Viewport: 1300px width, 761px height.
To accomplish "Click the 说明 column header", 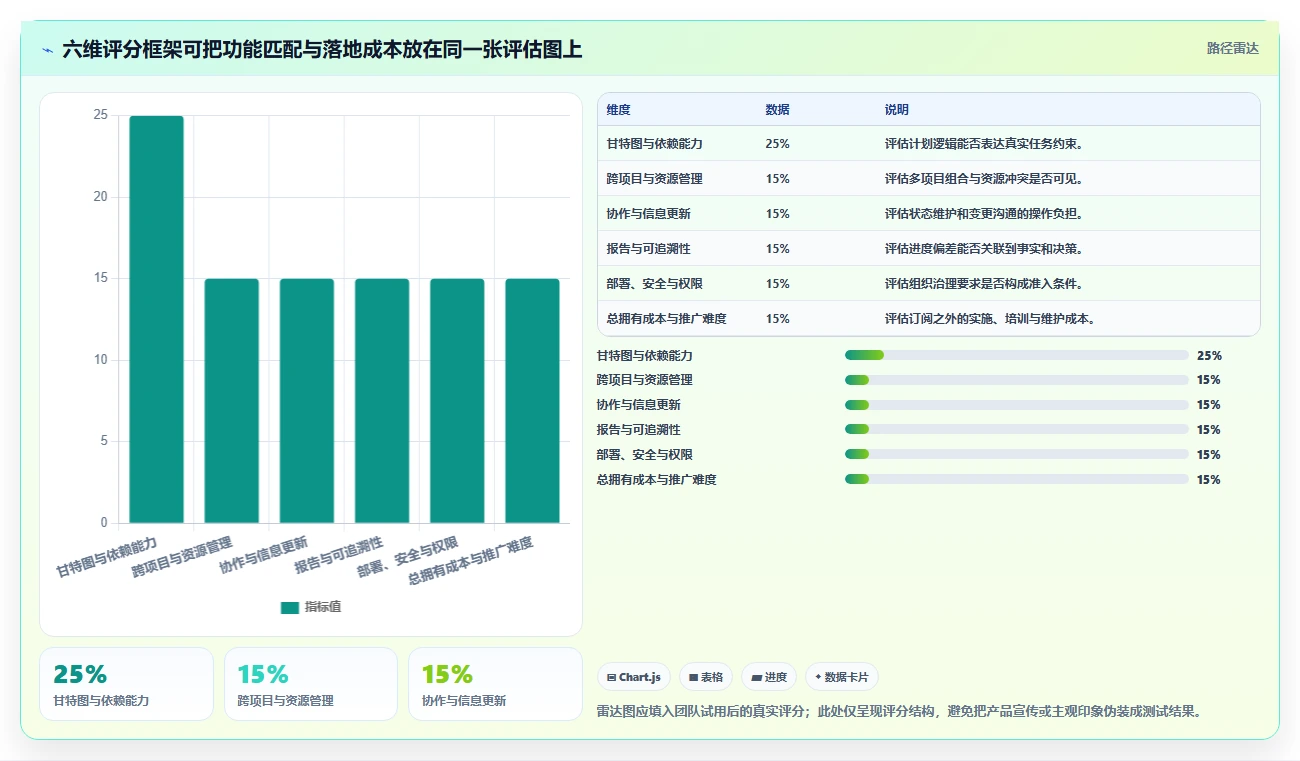I will tap(896, 110).
